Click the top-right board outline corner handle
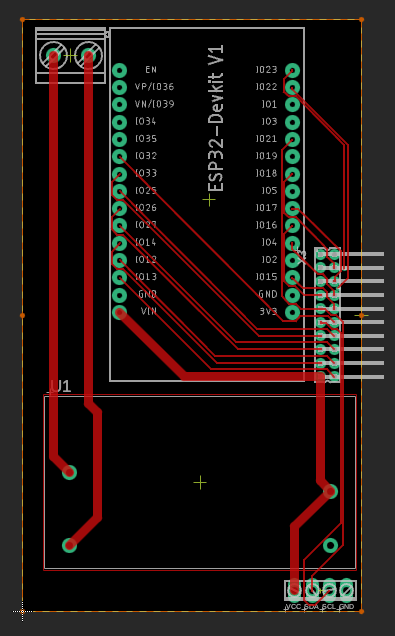 [361, 19]
